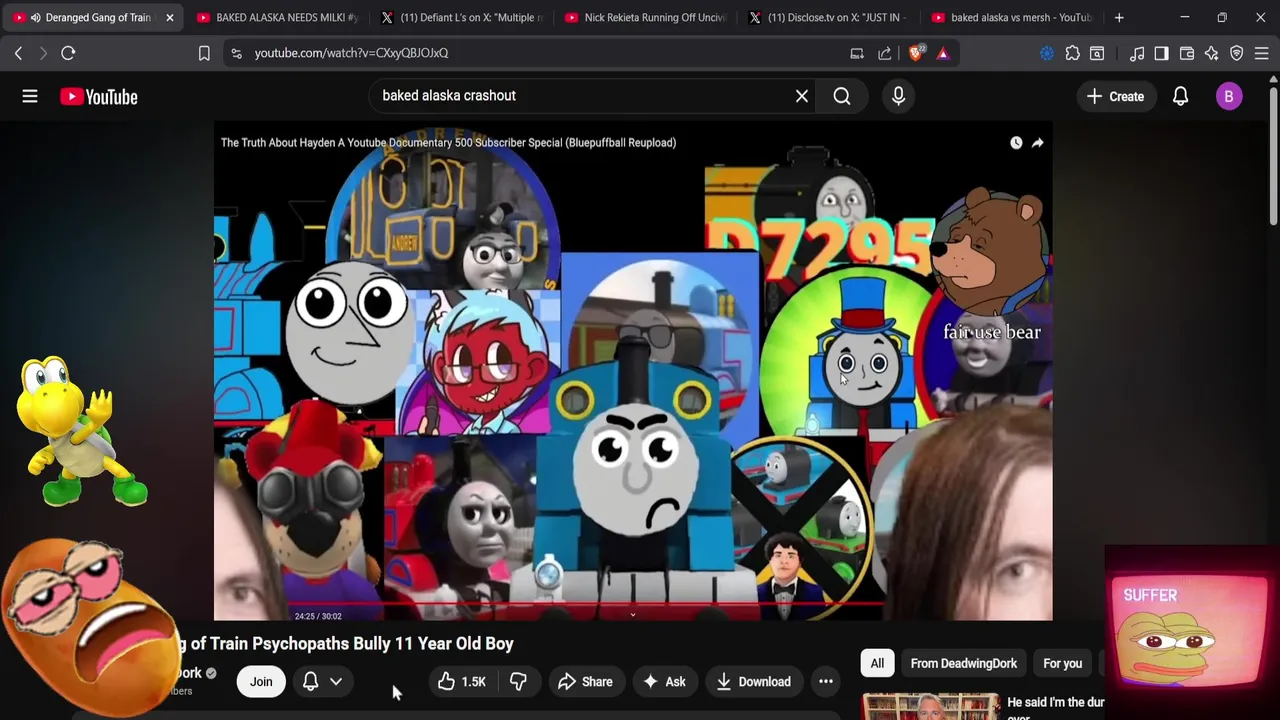This screenshot has width=1280, height=720.
Task: Toggle the channel notification bell
Action: click(310, 682)
